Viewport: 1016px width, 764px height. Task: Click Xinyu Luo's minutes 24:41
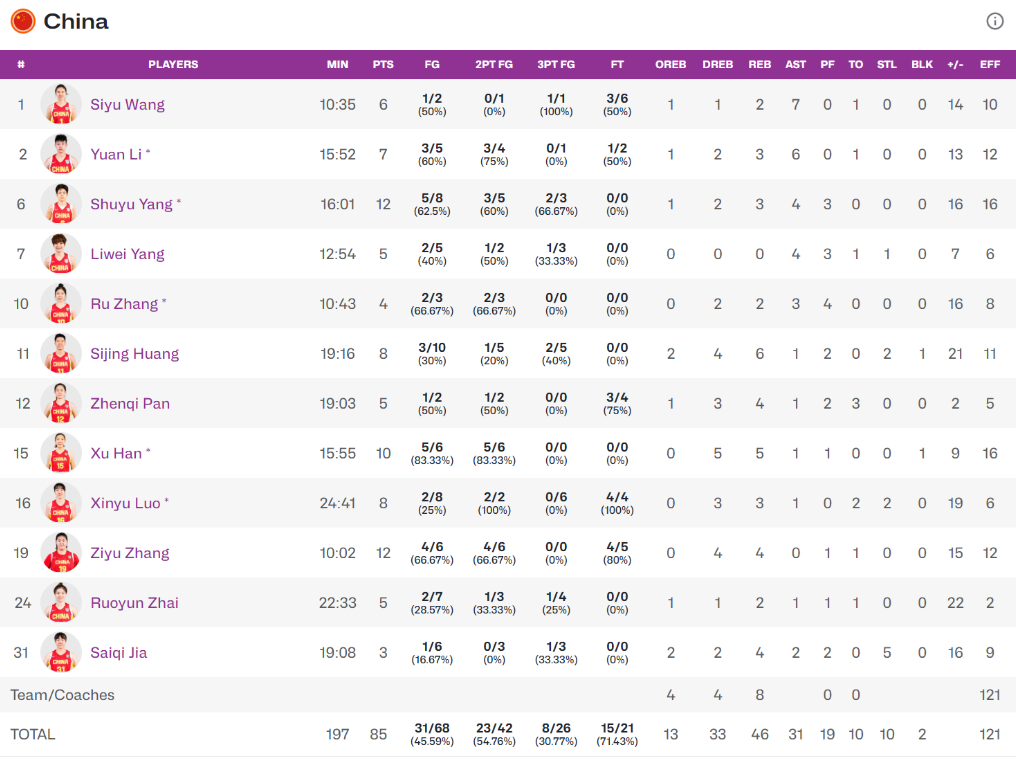pyautogui.click(x=338, y=504)
